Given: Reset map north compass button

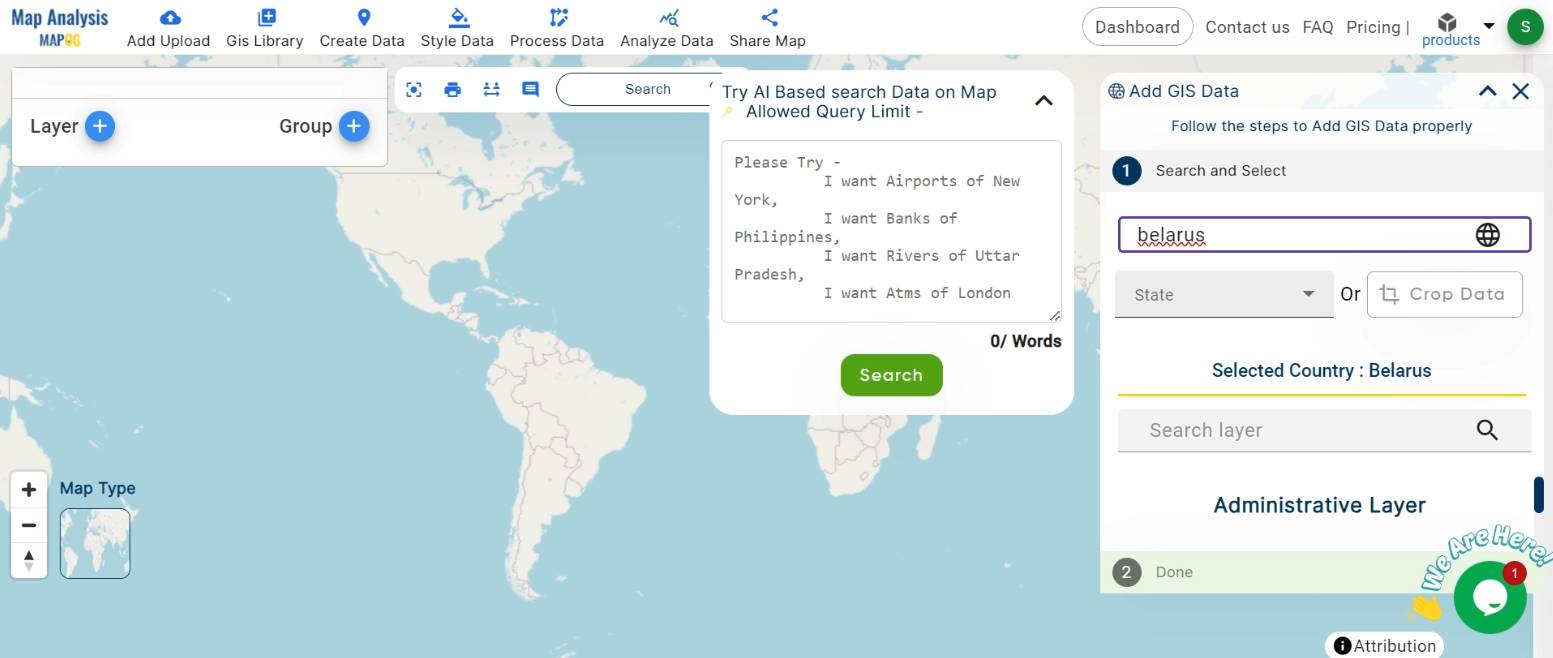Looking at the screenshot, I should [29, 561].
